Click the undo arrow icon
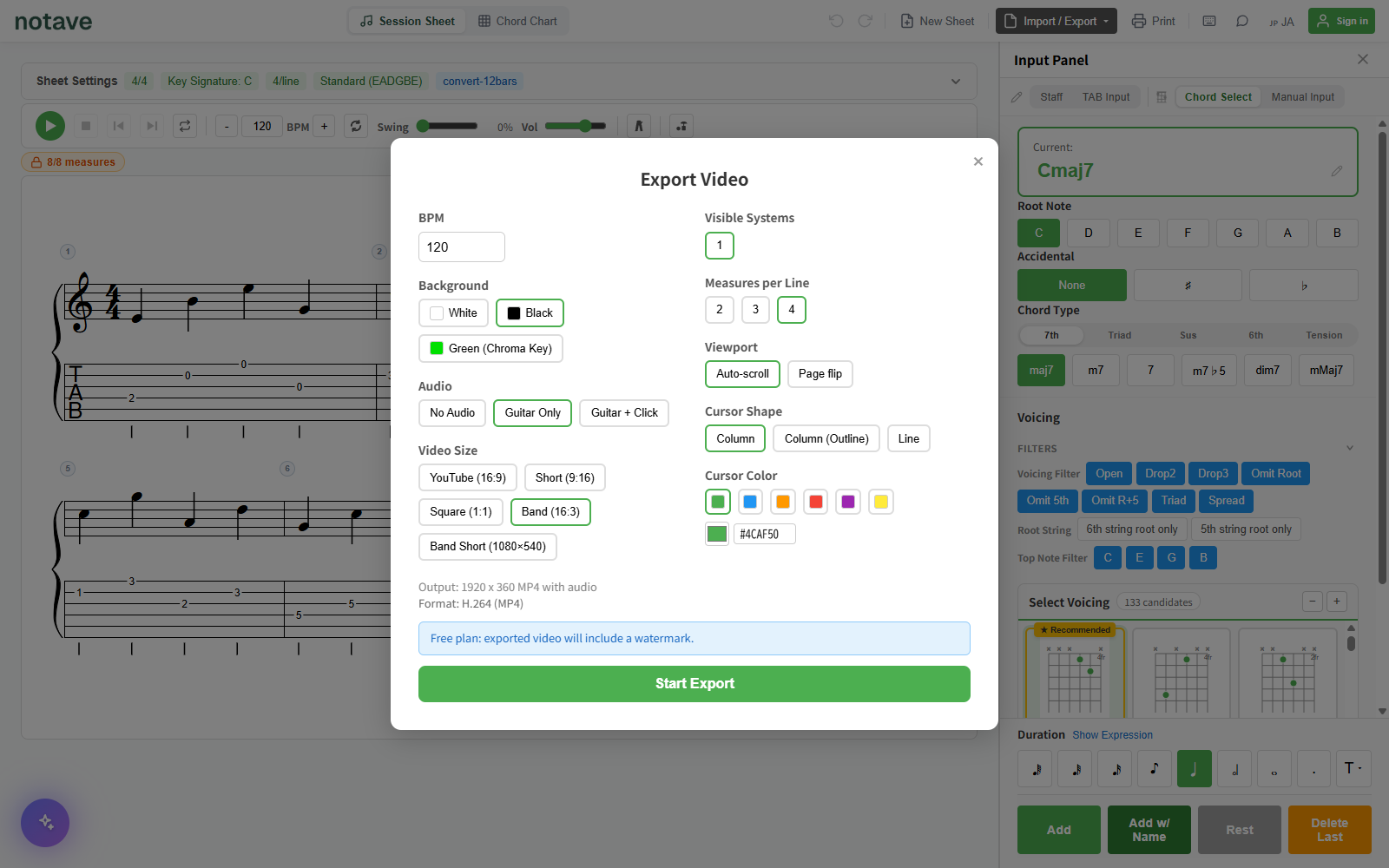 click(836, 21)
